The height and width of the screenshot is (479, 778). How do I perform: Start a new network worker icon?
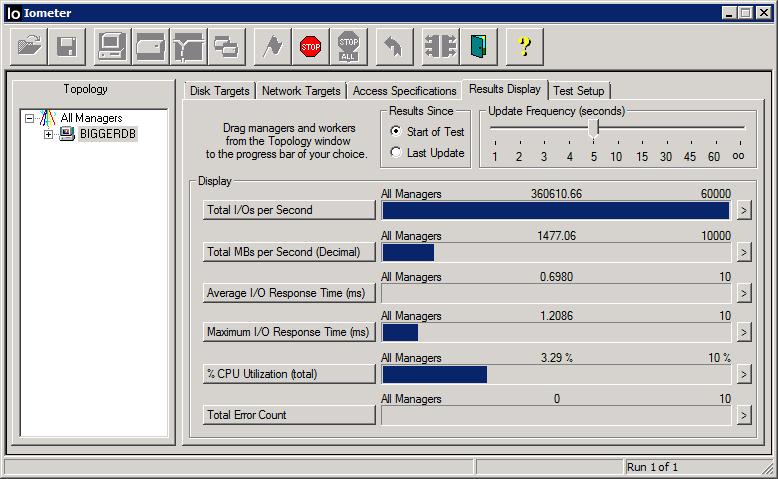point(189,47)
